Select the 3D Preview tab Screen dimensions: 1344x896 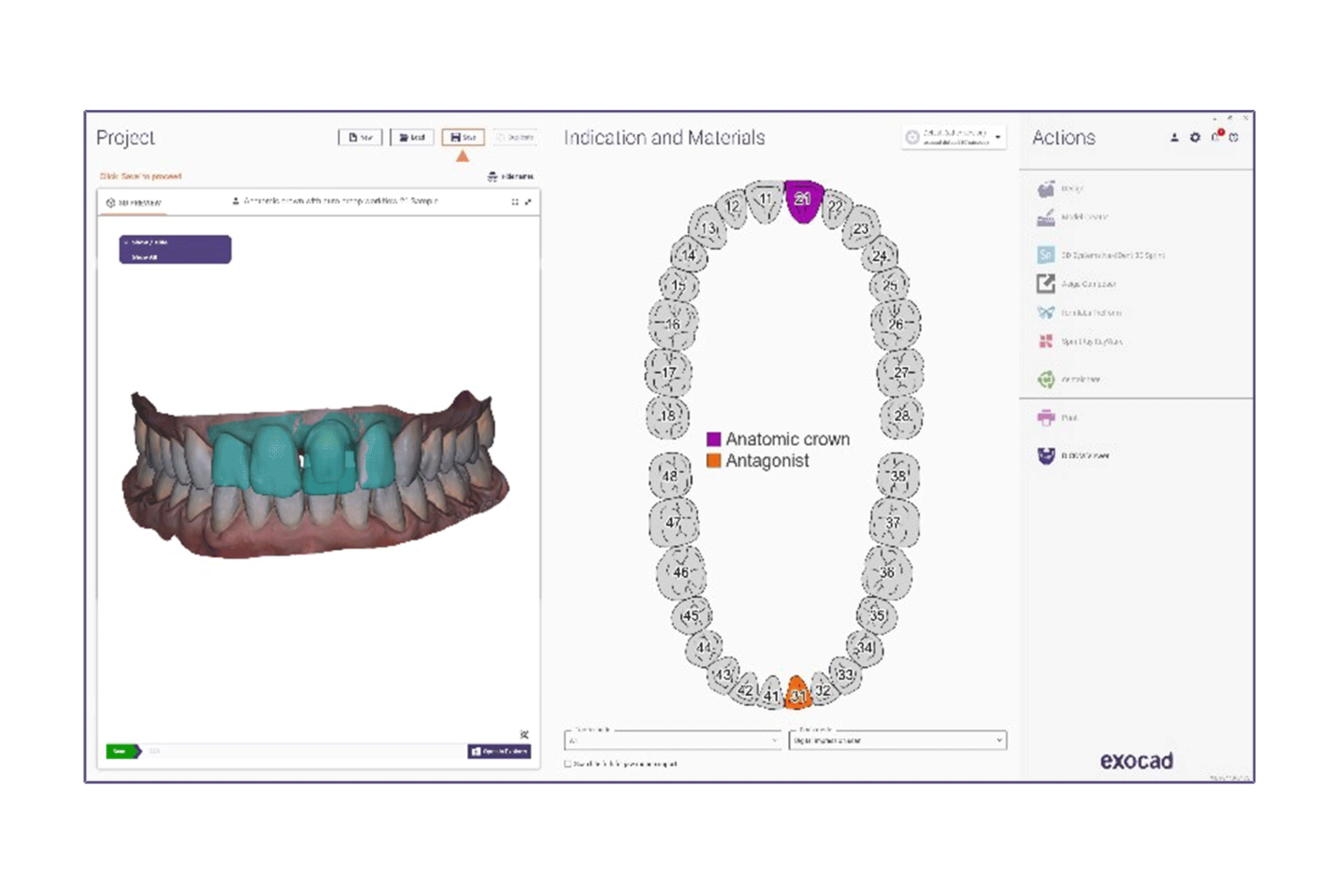pos(134,202)
